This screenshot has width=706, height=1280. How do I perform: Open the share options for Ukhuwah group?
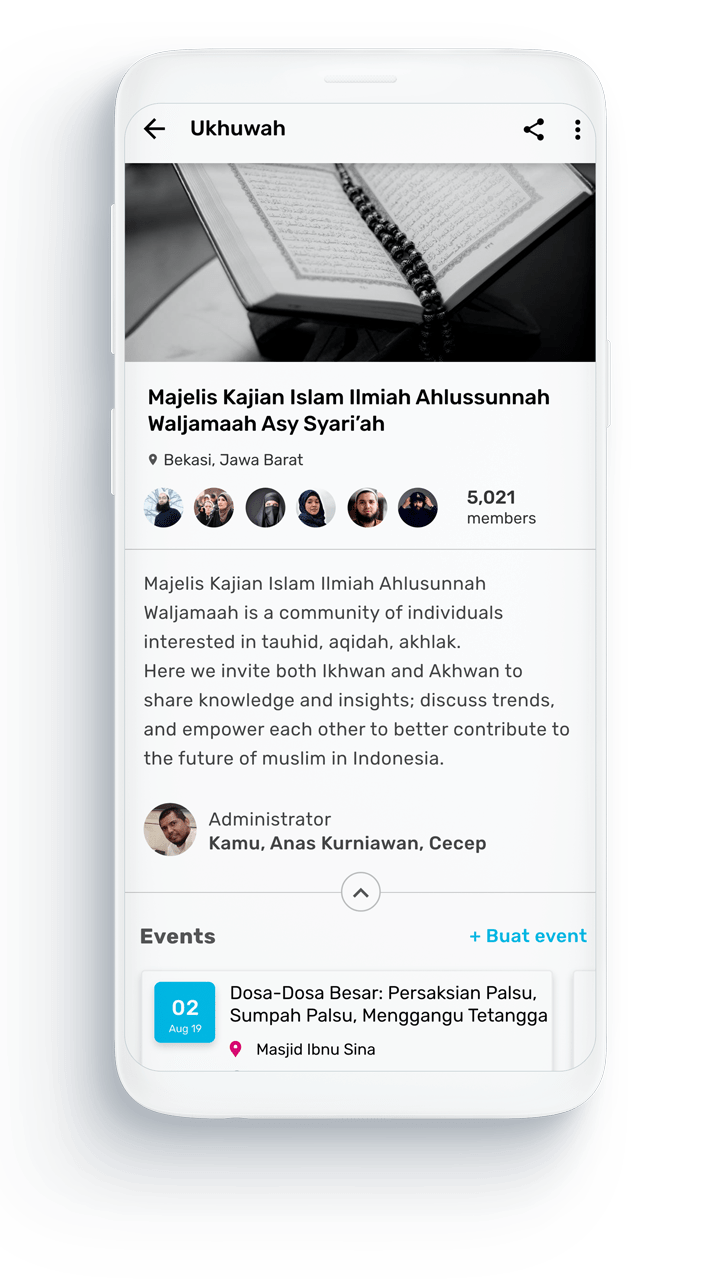(533, 129)
